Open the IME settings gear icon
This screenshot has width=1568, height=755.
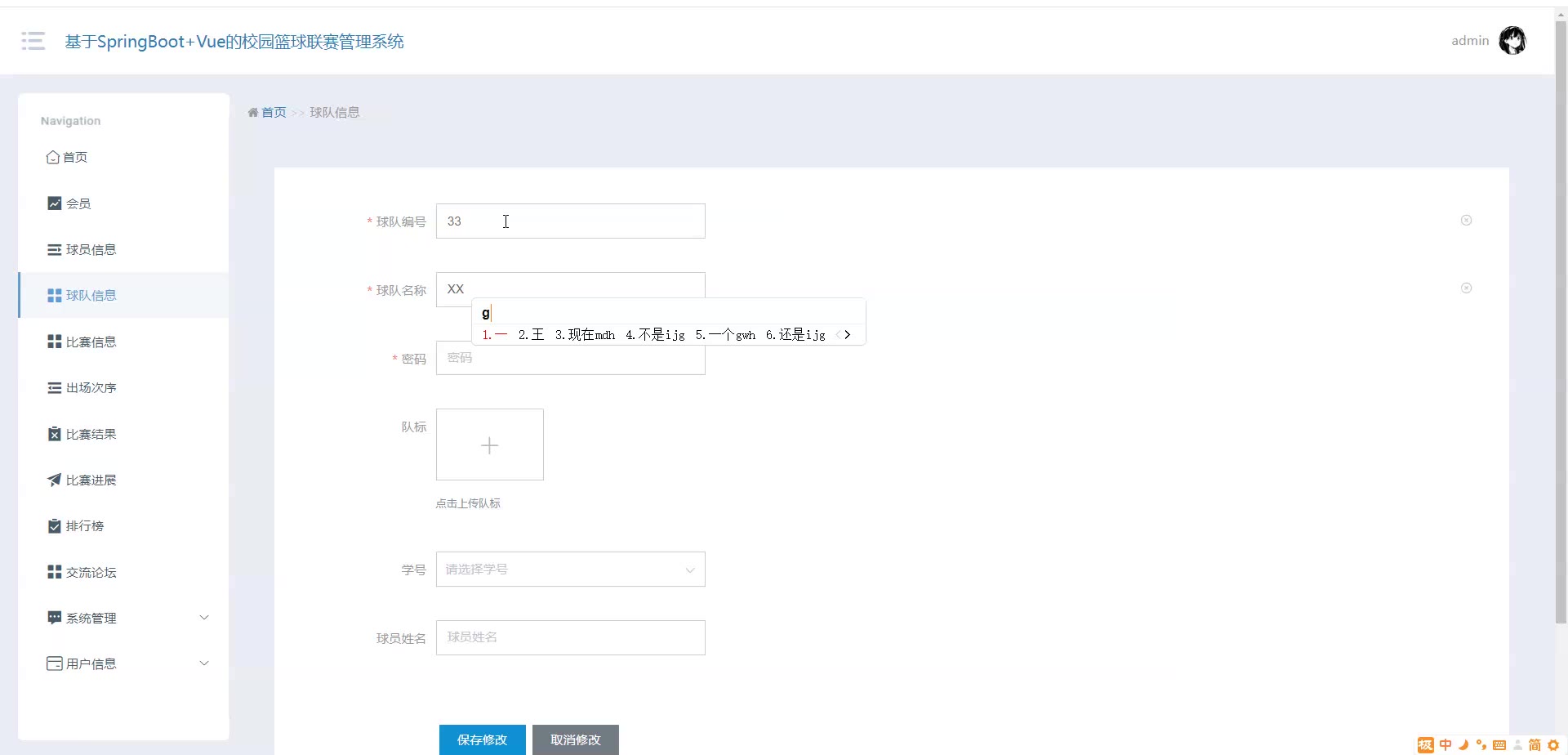1553,744
